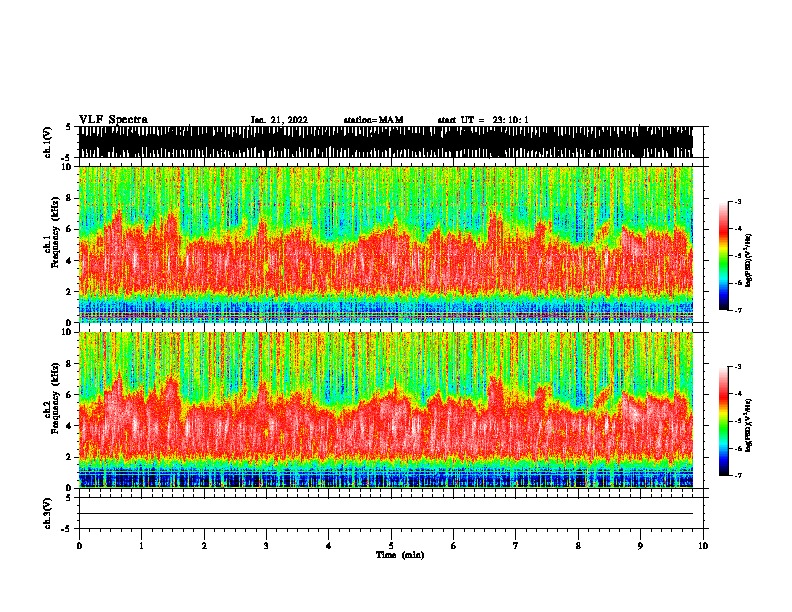Click '-7' label on ch.2 color bar
Screen dimensions: 792x612
click(x=738, y=475)
